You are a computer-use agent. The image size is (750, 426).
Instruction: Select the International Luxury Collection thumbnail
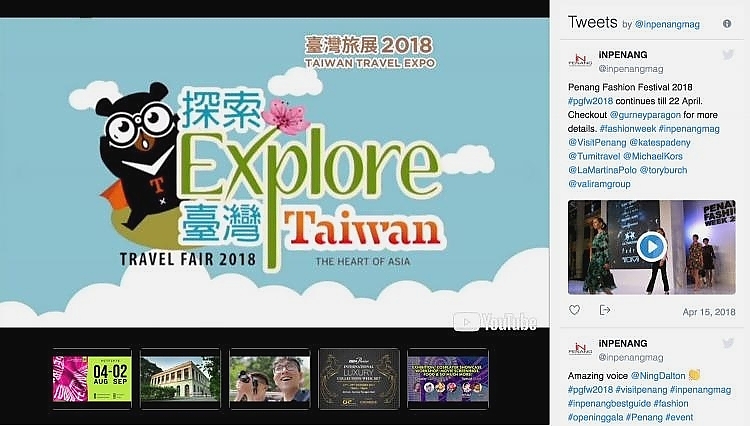[x=359, y=379]
